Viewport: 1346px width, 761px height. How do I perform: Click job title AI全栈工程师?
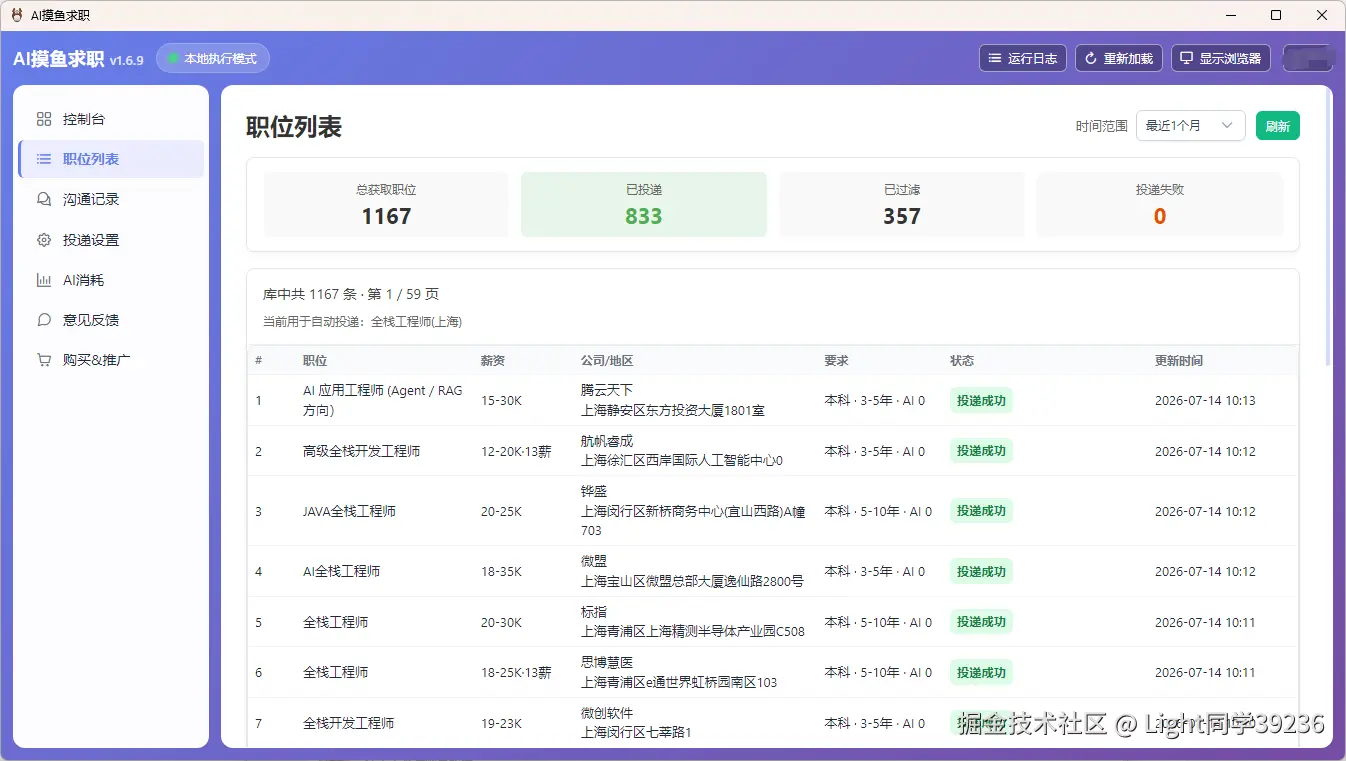341,571
